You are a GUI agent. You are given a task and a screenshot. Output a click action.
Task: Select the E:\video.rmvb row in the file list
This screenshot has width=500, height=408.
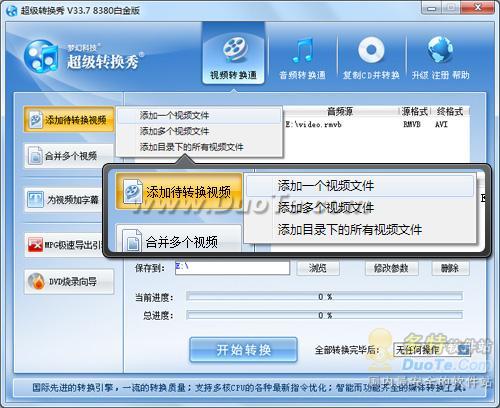[377, 125]
